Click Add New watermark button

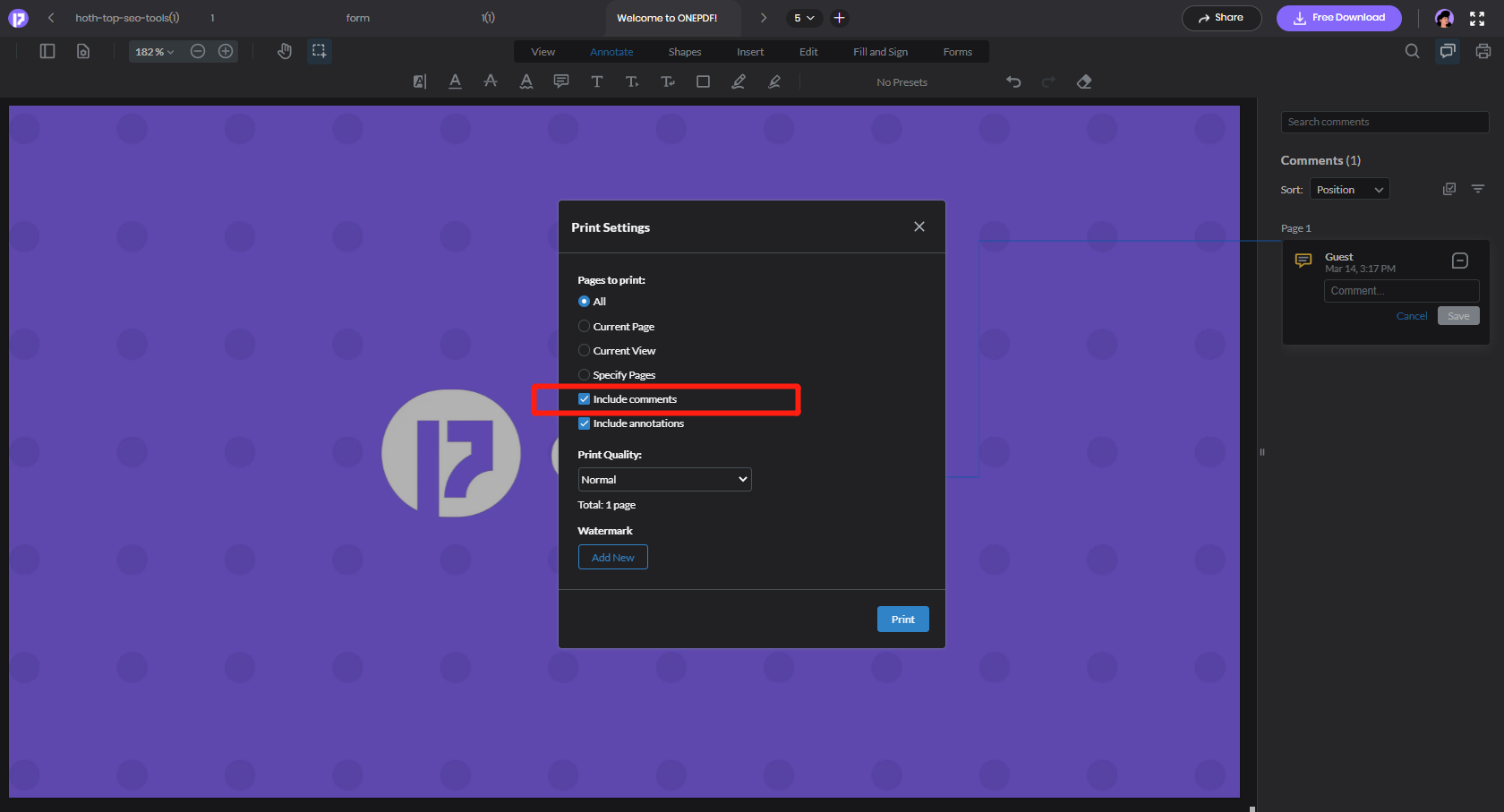613,557
